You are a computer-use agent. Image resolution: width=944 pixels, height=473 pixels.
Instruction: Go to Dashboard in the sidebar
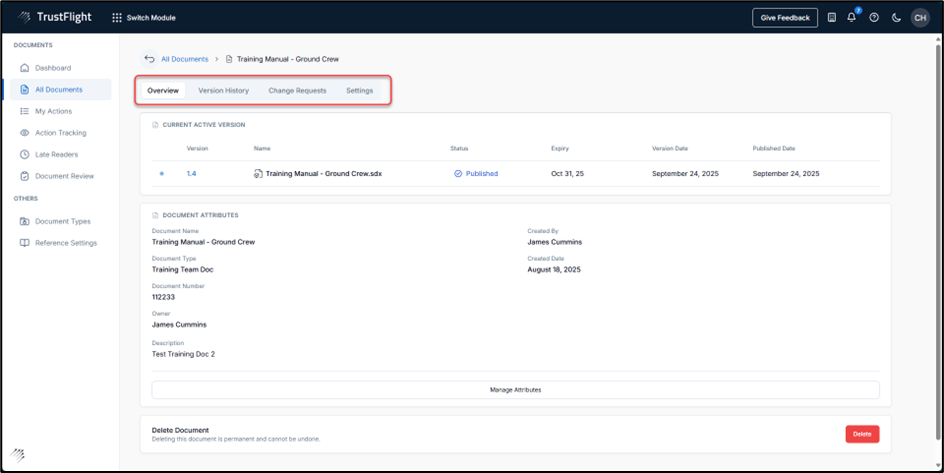point(52,68)
